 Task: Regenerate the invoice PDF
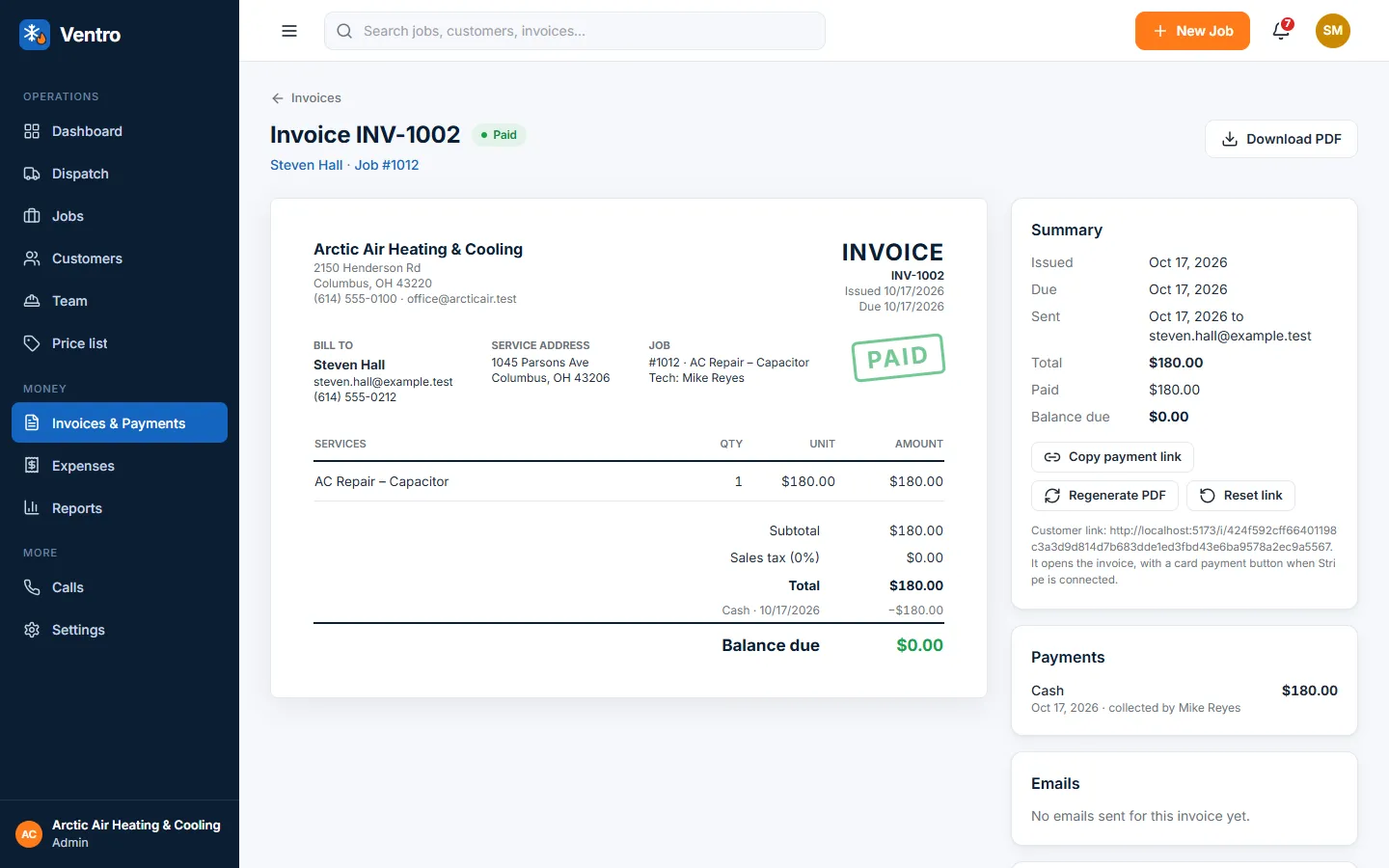[x=1104, y=496]
